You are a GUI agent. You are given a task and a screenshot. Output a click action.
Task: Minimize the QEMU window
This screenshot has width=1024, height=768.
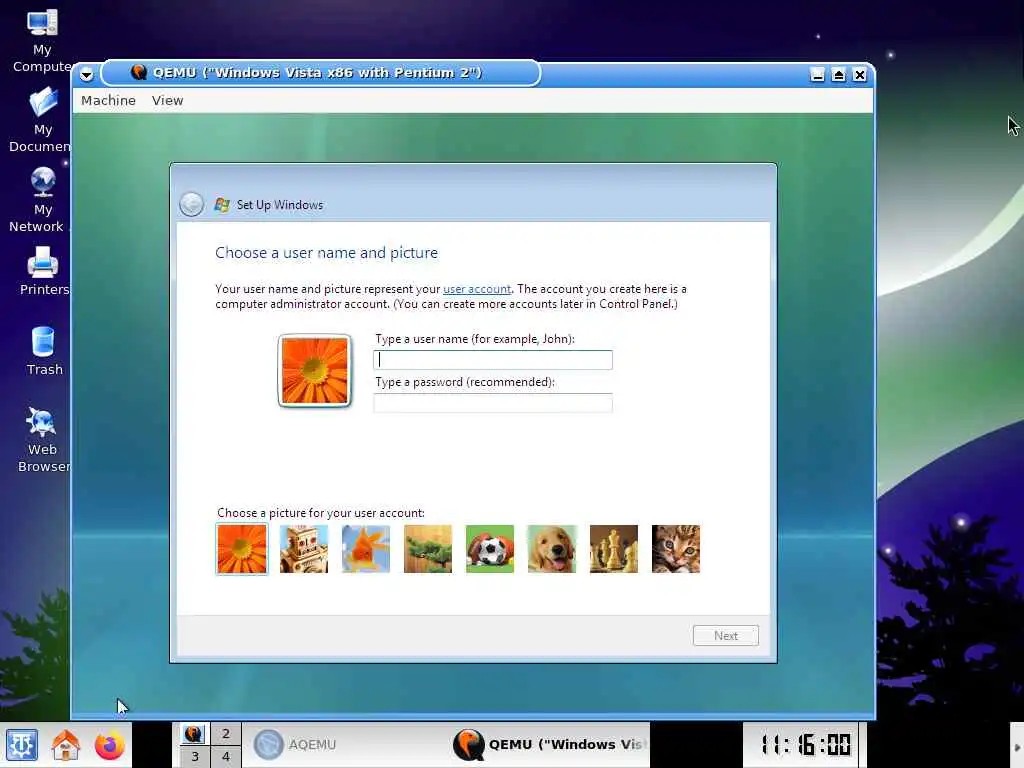(x=817, y=74)
